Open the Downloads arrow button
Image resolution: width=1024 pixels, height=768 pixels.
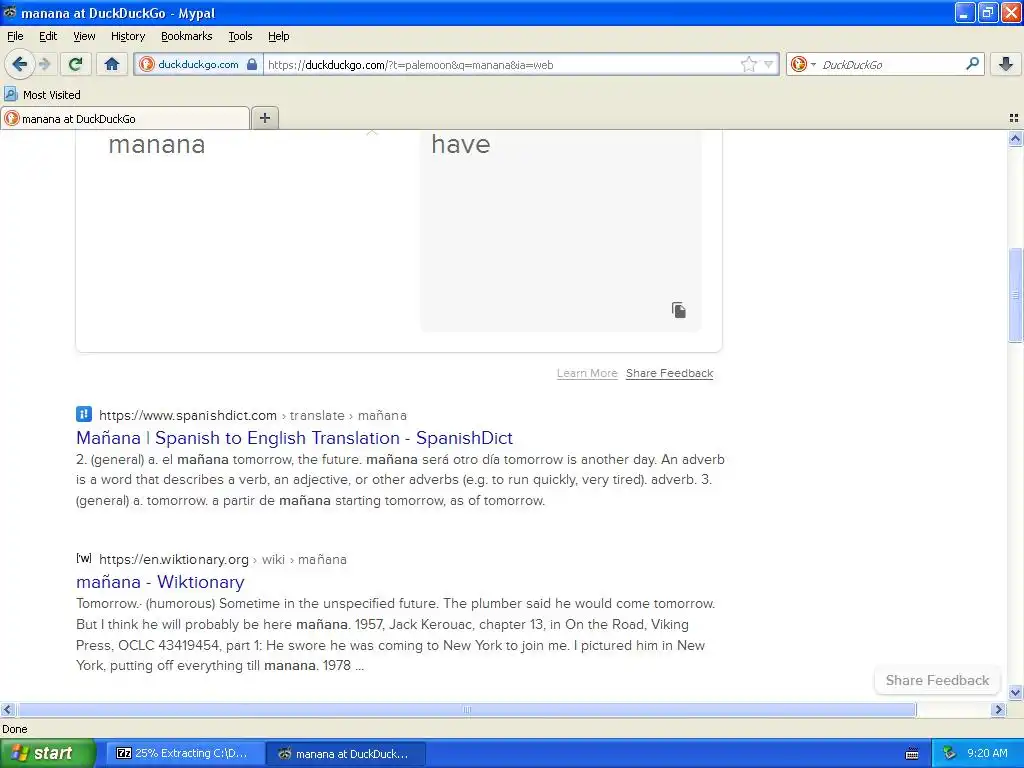[1006, 64]
